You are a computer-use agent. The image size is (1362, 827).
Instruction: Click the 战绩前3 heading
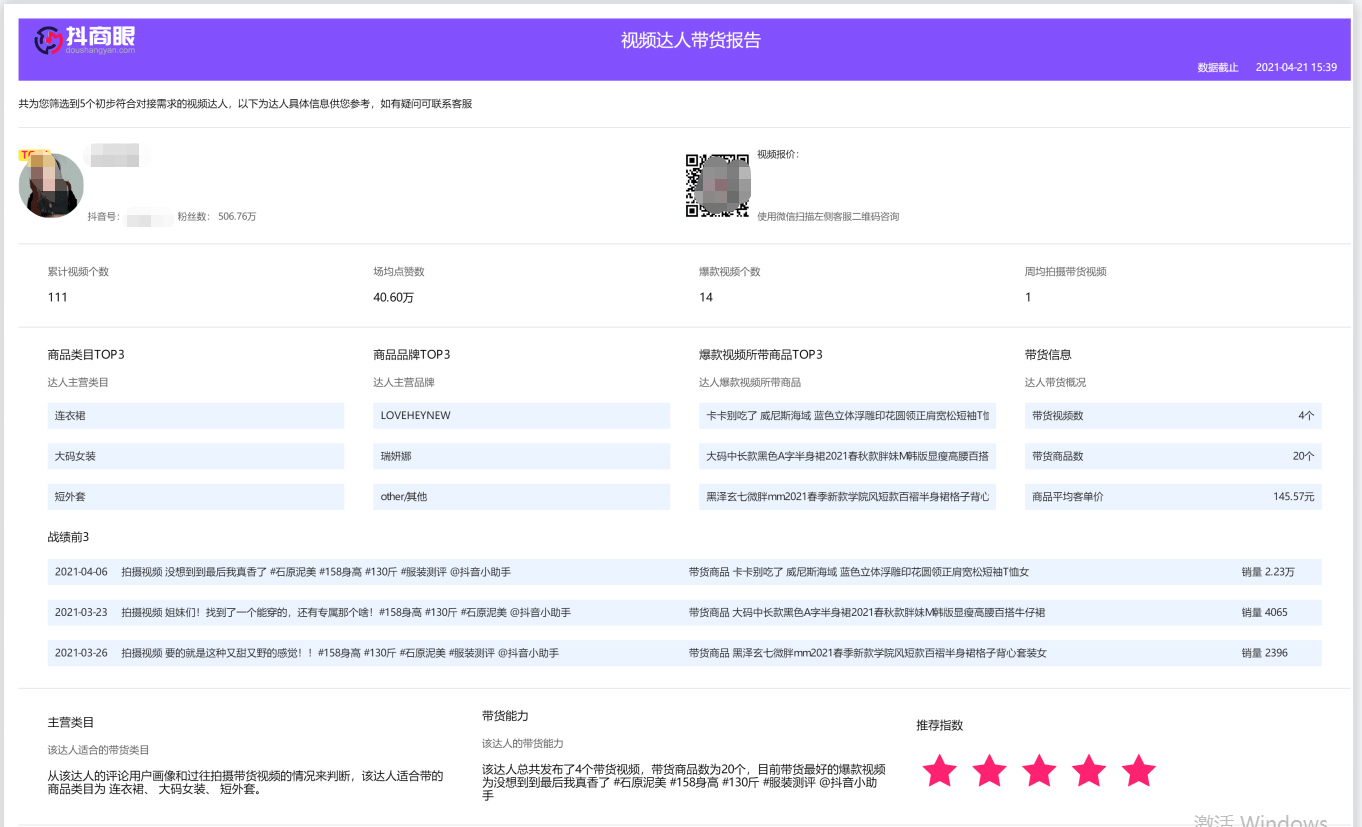(x=68, y=537)
